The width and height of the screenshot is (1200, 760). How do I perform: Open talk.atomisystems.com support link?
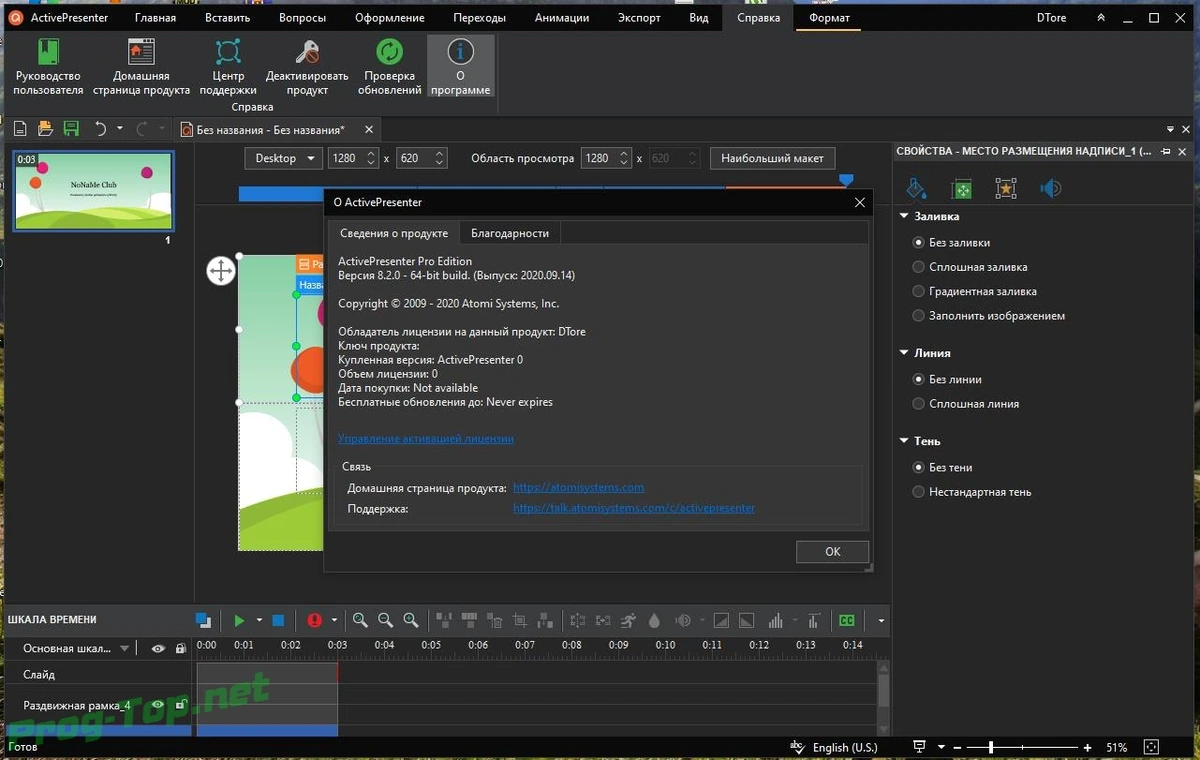634,508
